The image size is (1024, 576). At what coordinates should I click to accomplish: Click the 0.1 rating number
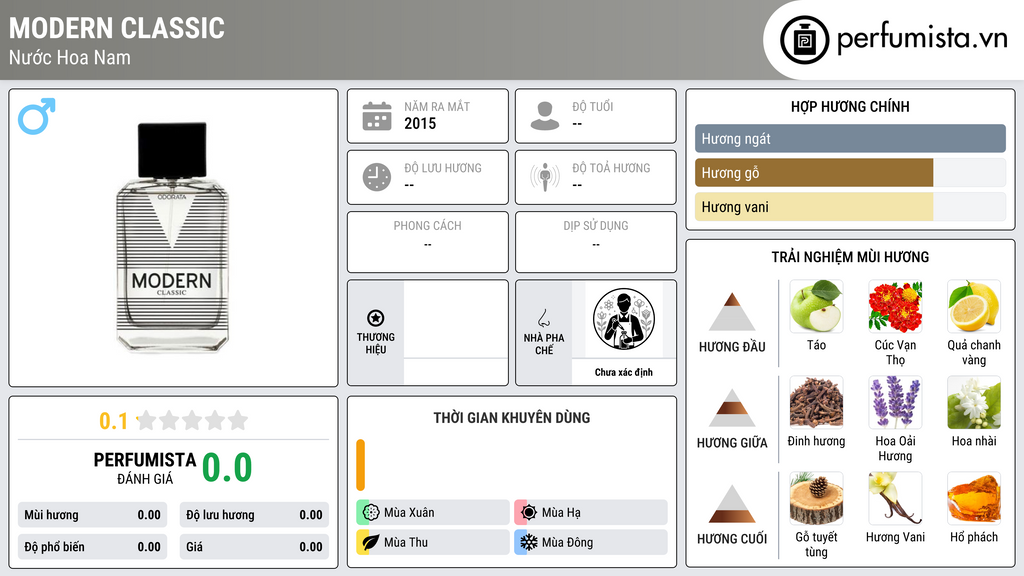(x=113, y=421)
